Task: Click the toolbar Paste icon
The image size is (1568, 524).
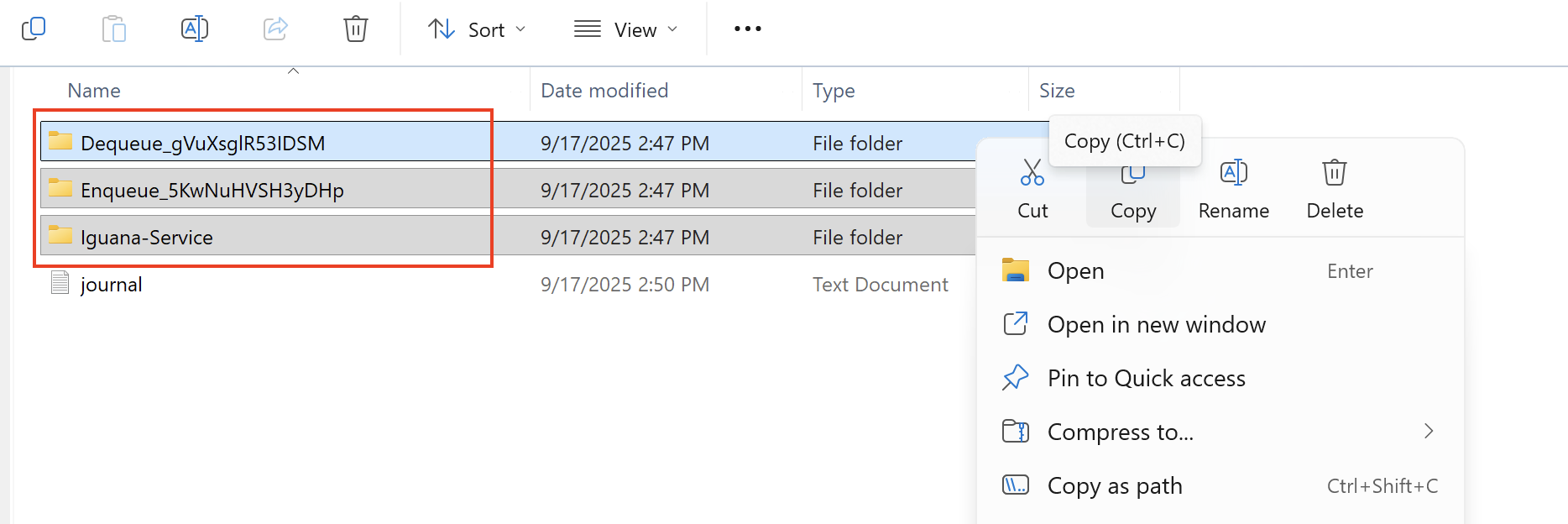Action: tap(114, 29)
